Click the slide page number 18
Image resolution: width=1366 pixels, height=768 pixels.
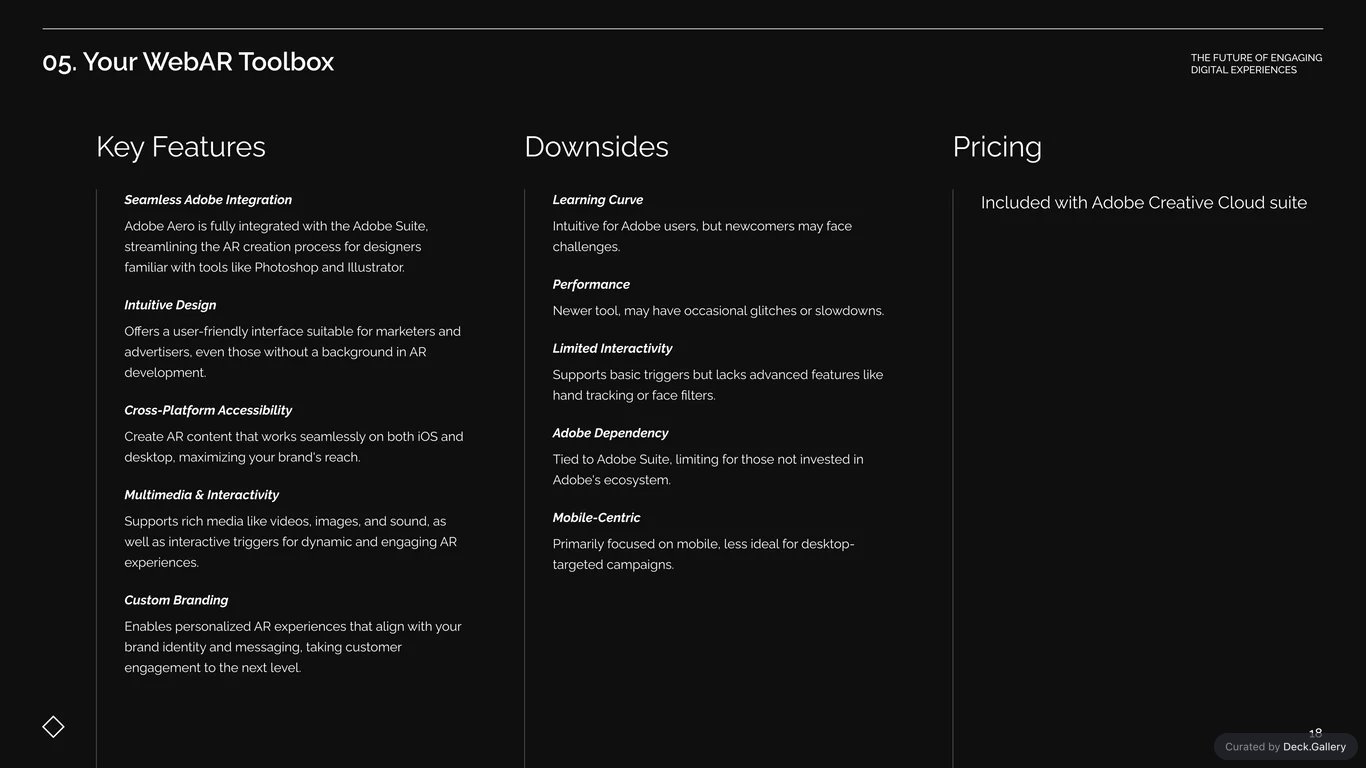(1315, 733)
